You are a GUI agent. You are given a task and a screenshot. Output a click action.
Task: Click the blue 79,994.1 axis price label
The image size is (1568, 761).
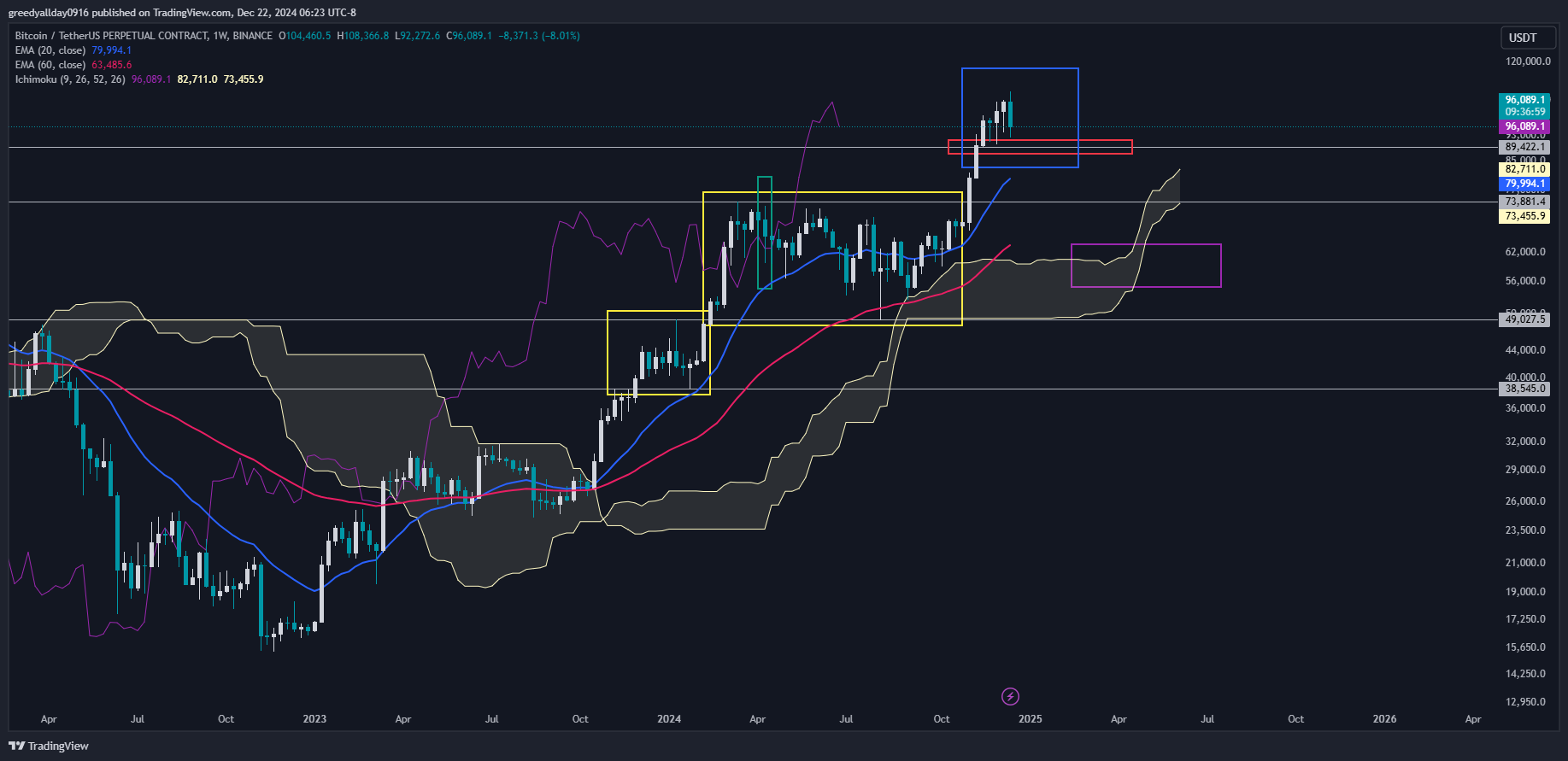[1525, 184]
